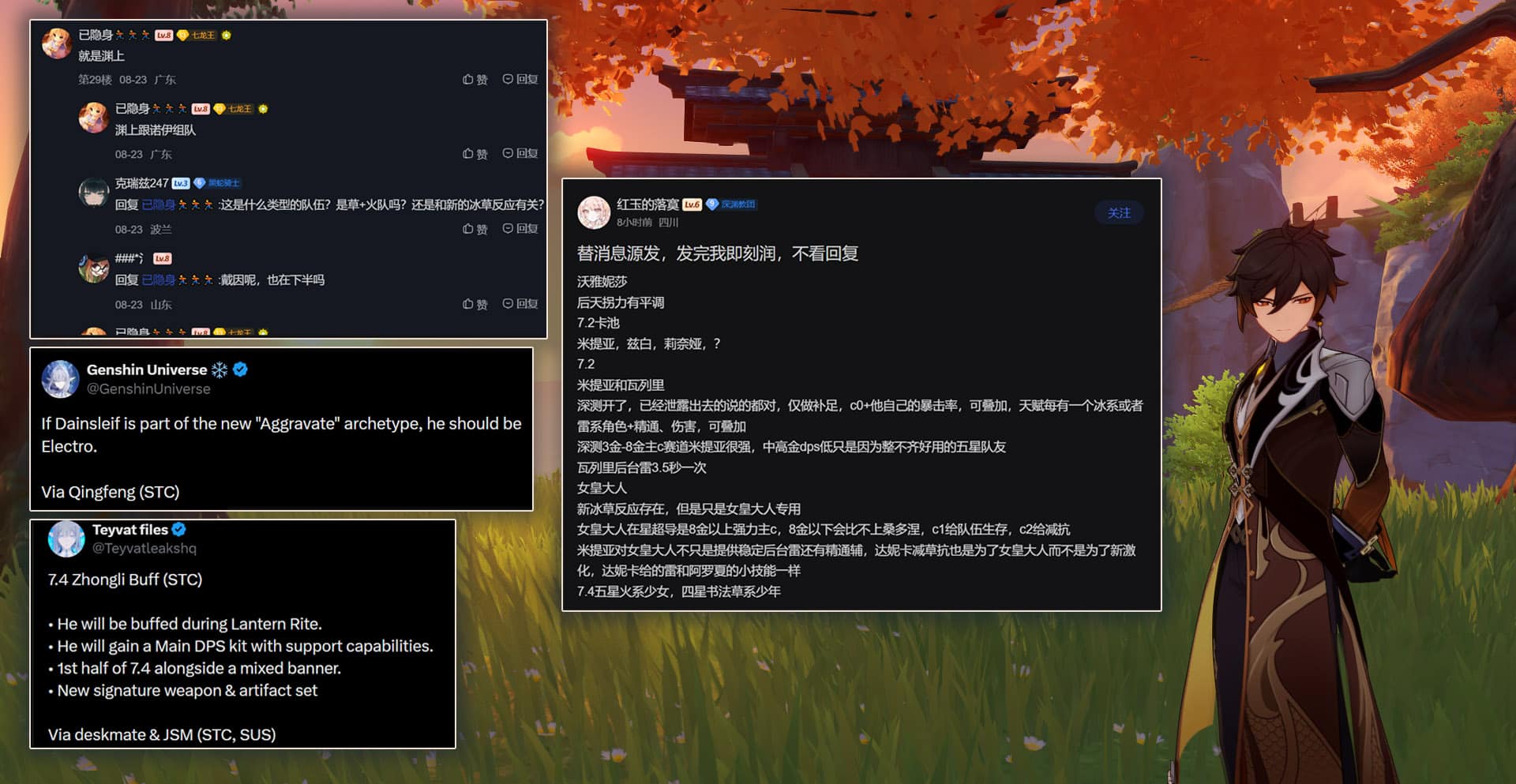Screen dimensions: 1516x784
Task: Reply to the "戴因呢" comment
Action: pyautogui.click(x=520, y=304)
